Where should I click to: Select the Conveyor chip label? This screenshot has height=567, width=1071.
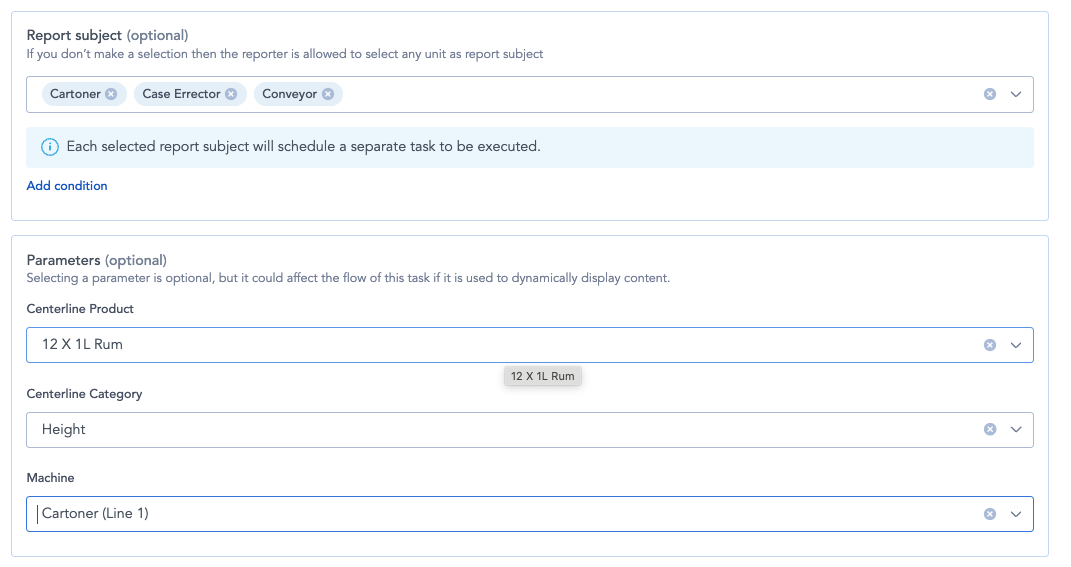click(x=289, y=94)
